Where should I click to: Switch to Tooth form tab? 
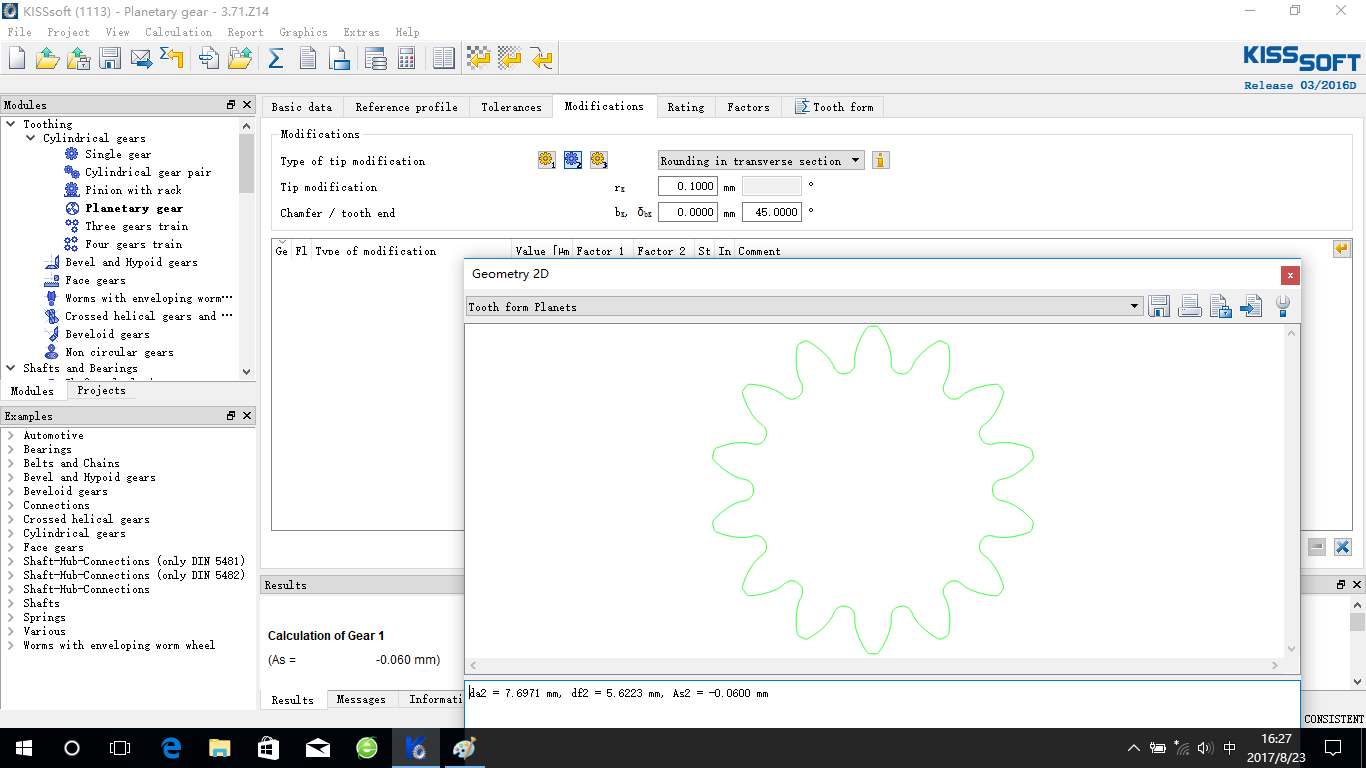pyautogui.click(x=834, y=107)
